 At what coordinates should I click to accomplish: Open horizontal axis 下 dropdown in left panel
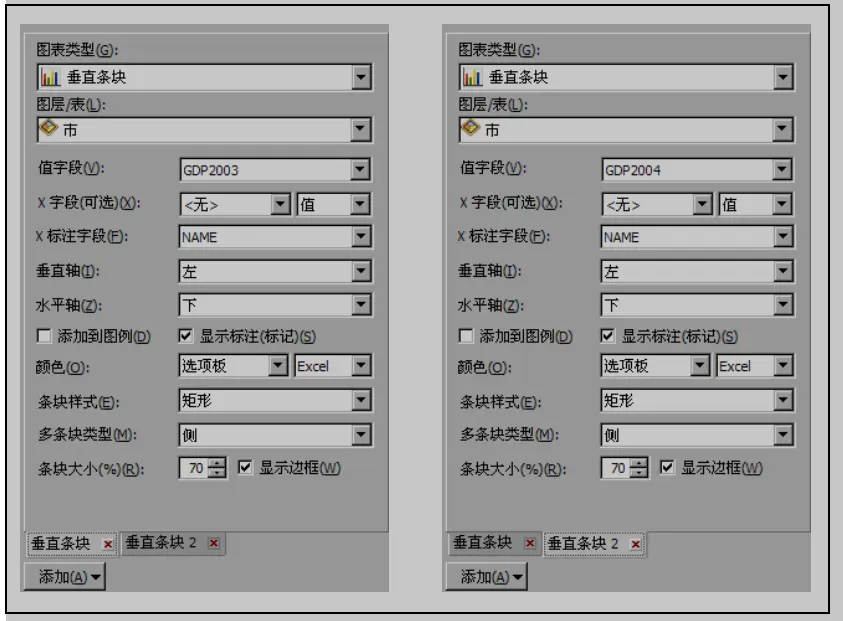click(x=361, y=305)
